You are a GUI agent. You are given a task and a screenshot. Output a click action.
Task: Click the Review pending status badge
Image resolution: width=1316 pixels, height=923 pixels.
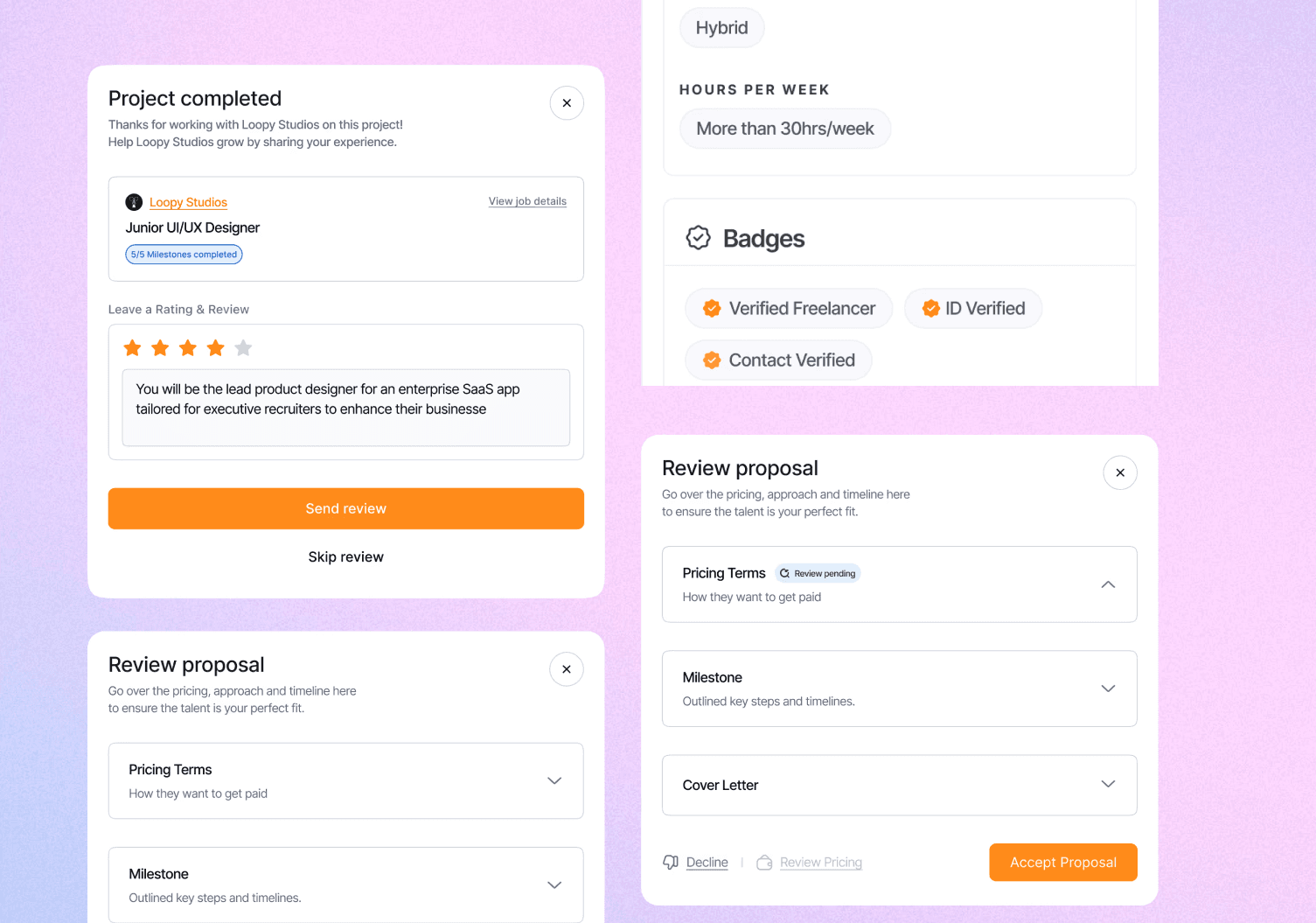[x=818, y=573]
